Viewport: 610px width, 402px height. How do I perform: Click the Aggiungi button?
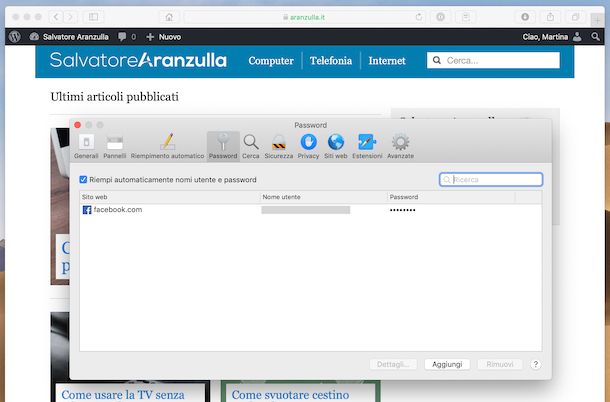click(447, 364)
